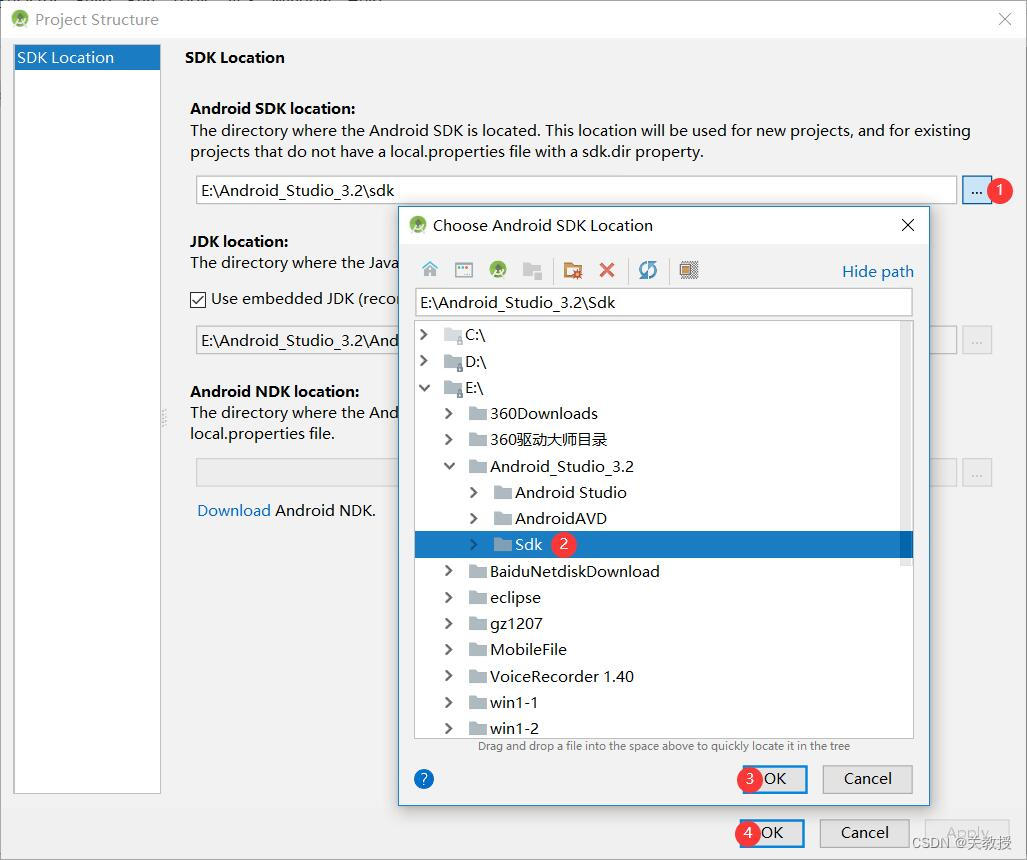This screenshot has height=860, width=1027.
Task: Select the 360Downloads folder row
Action: tap(658, 413)
